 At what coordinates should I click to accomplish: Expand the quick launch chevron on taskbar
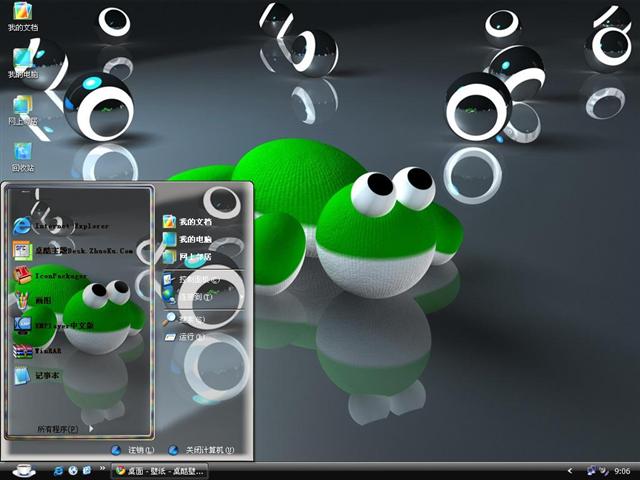(x=102, y=470)
